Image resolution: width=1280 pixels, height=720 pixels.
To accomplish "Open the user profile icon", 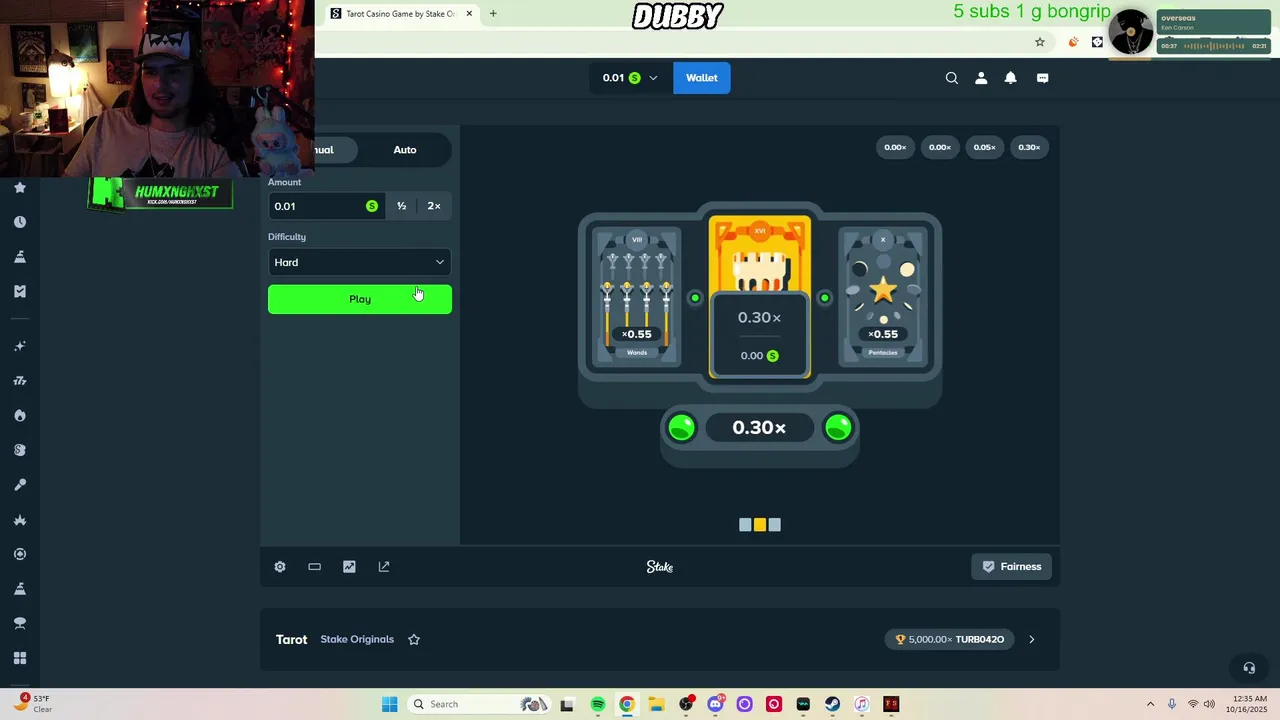I will click(981, 78).
